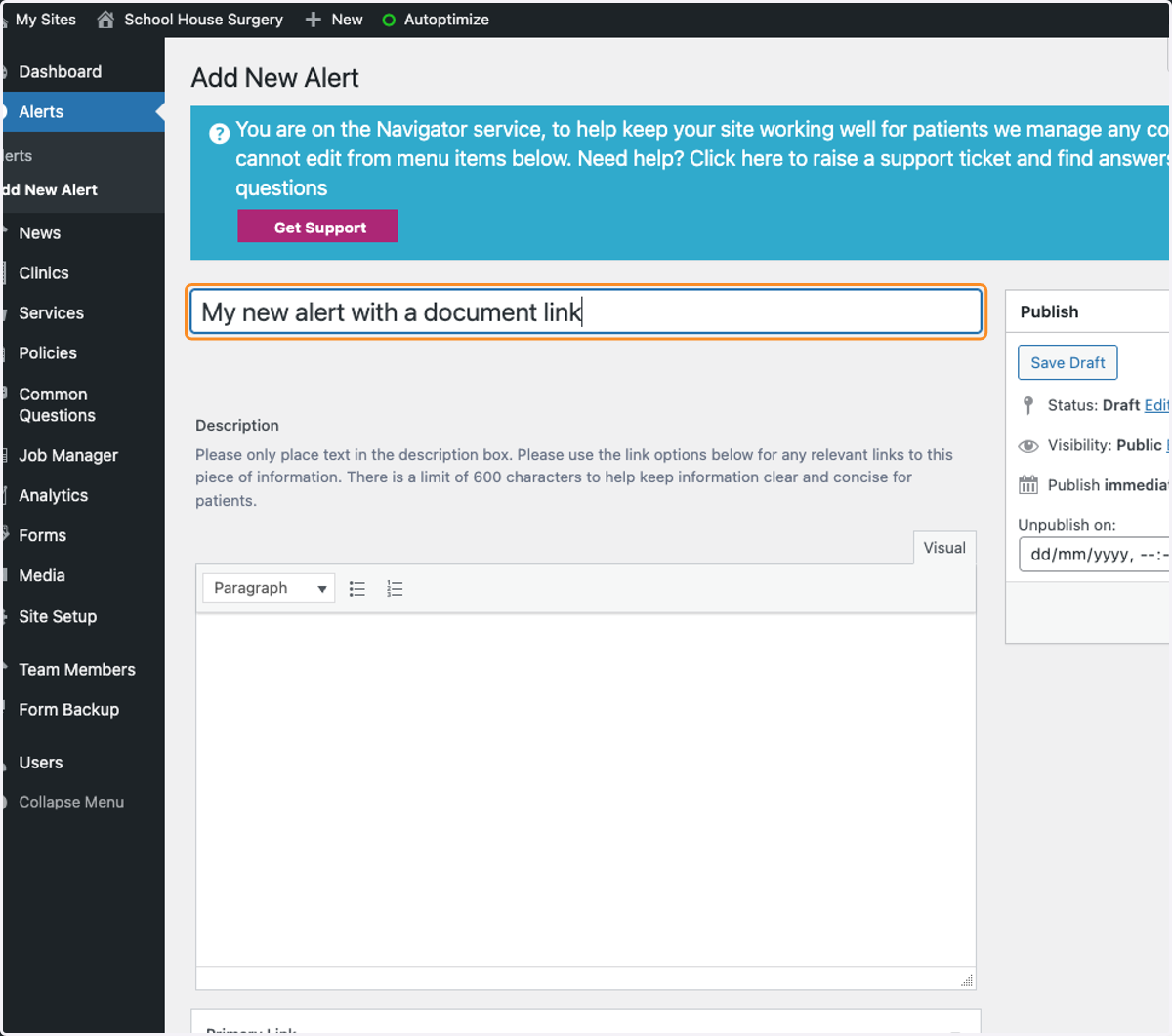Image resolution: width=1172 pixels, height=1036 pixels.
Task: Open Users in the sidebar
Action: coord(41,763)
